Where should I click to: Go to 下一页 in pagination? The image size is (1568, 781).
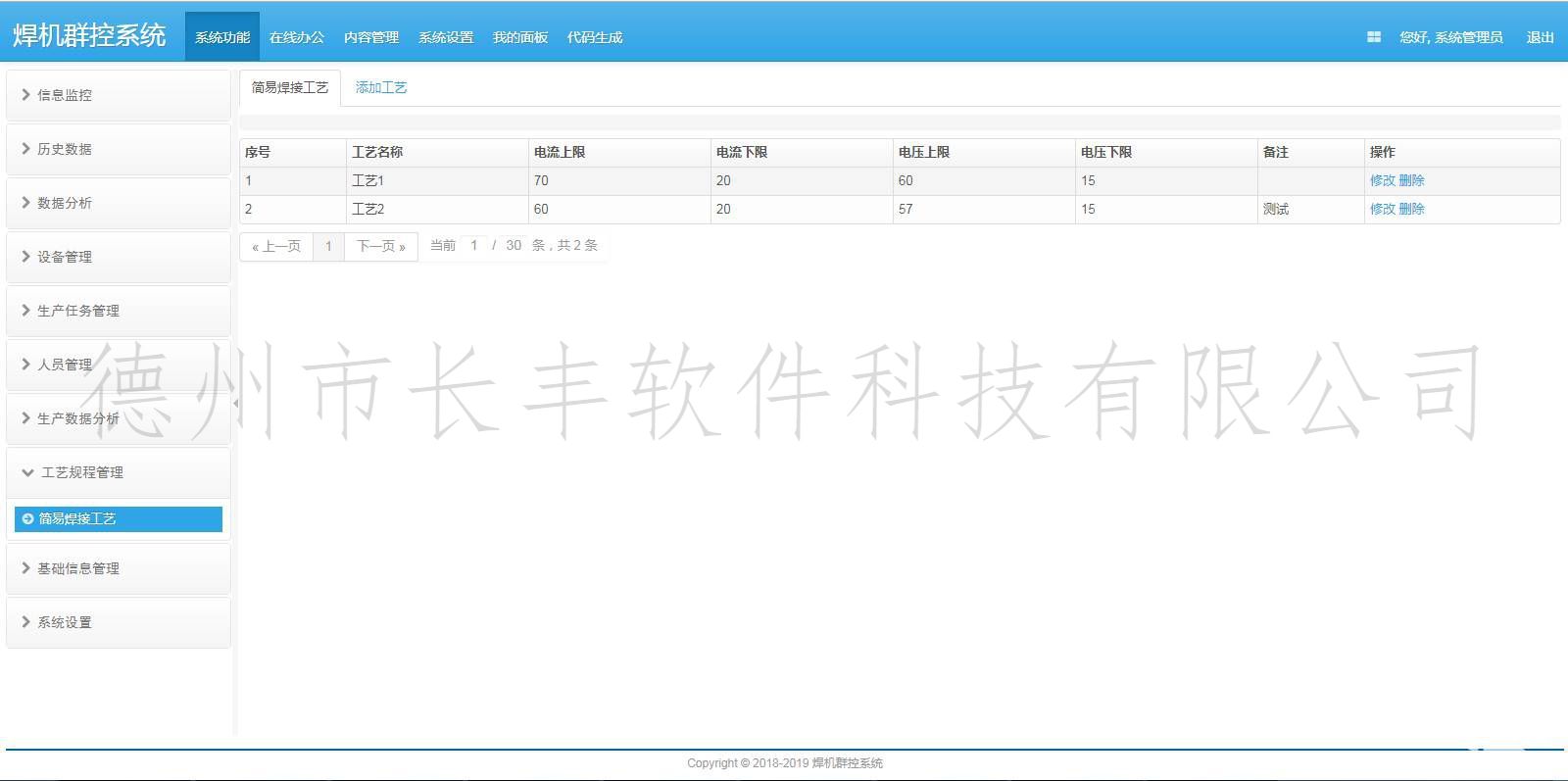tap(380, 246)
